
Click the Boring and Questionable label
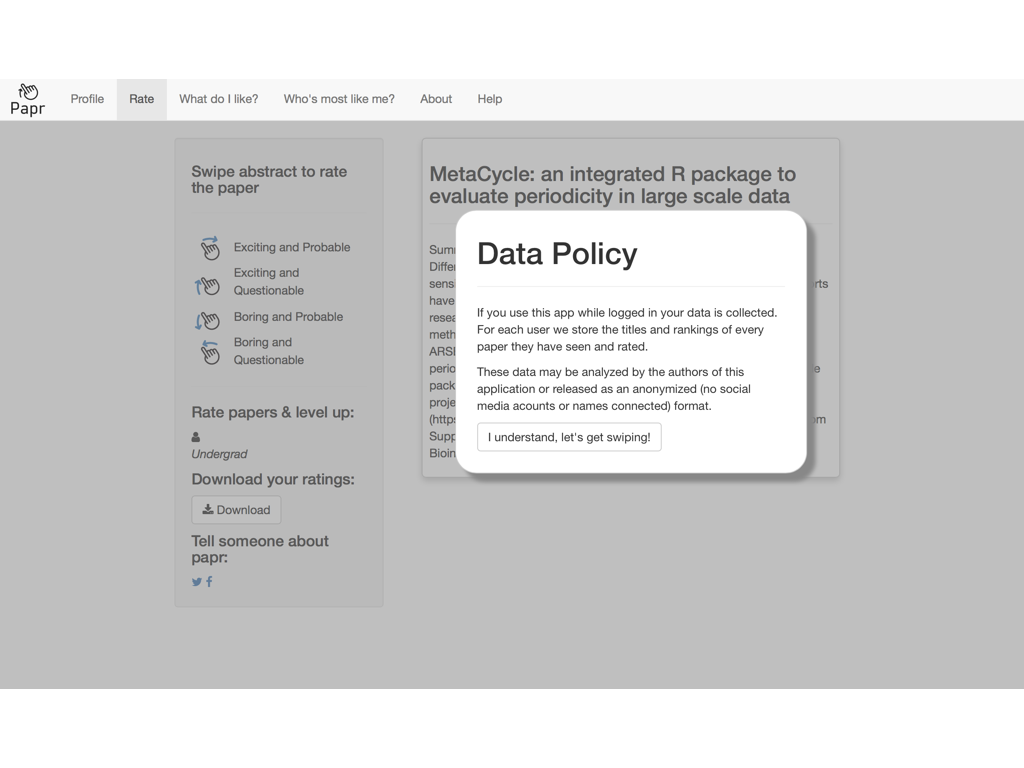[268, 351]
